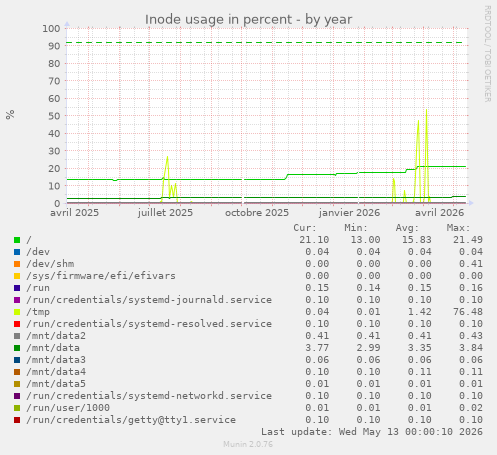Viewport: 497px width, 455px height.
Task: Click the 'Avg:' column header
Action: [x=407, y=228]
